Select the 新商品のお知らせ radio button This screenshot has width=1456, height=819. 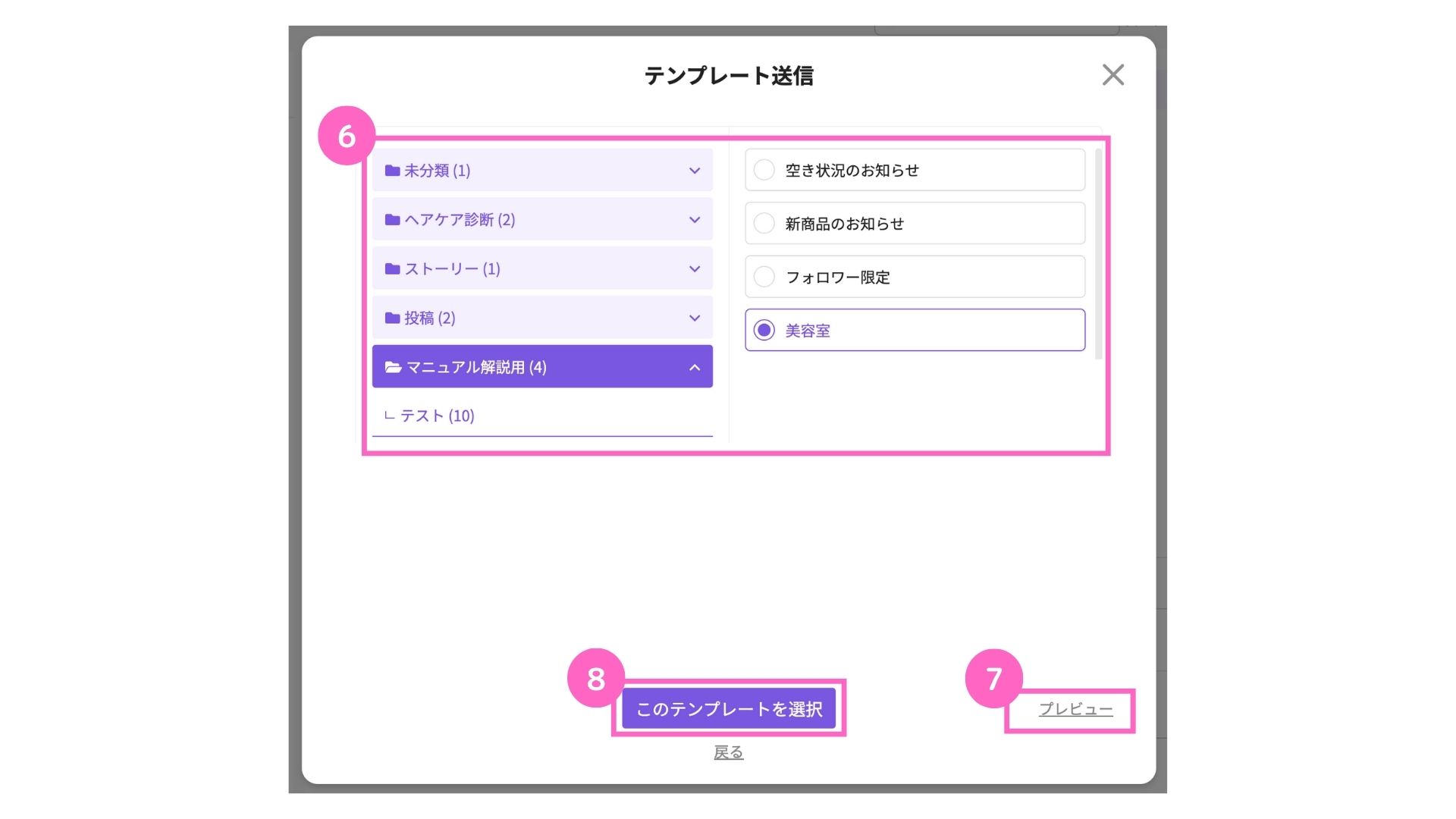click(764, 223)
